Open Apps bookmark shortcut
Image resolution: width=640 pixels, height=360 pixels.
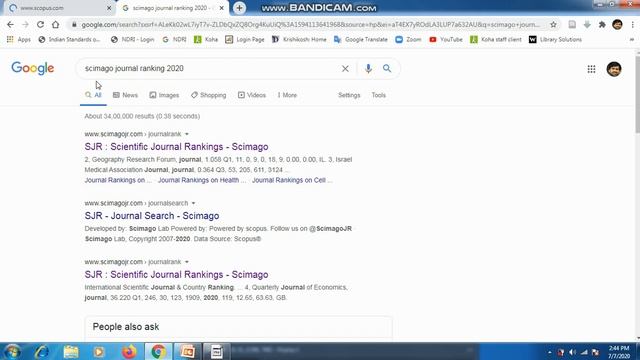(x=19, y=39)
